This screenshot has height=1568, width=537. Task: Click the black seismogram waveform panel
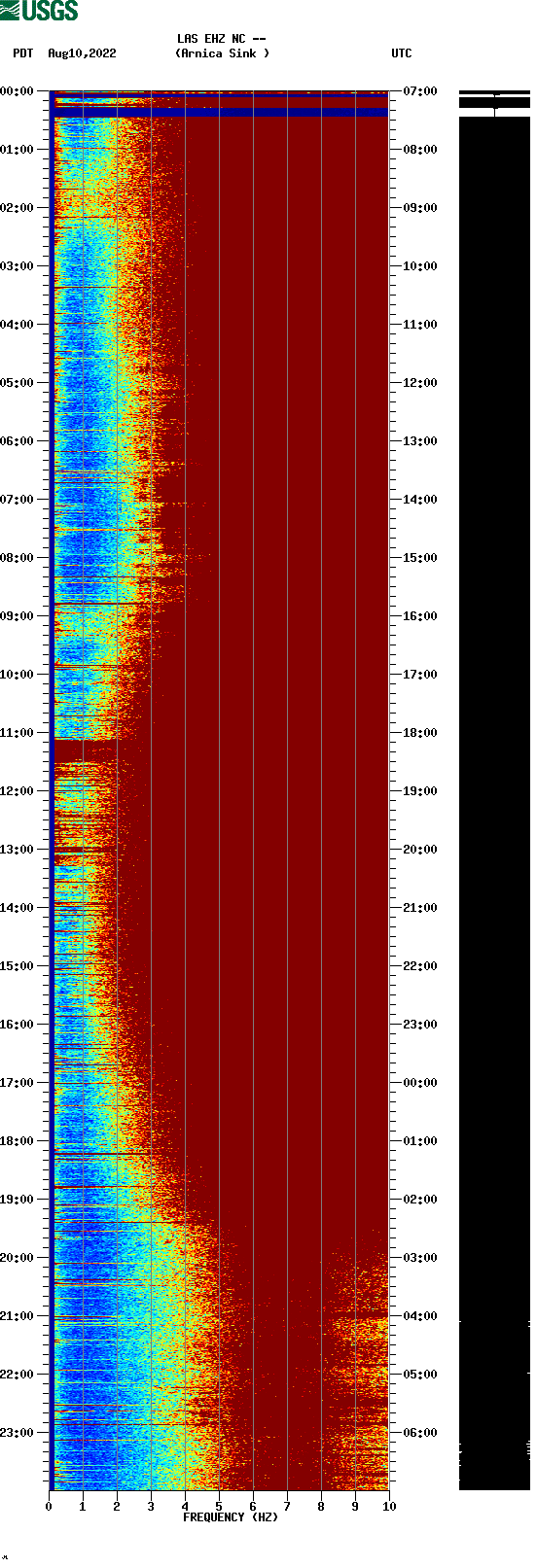point(494,789)
